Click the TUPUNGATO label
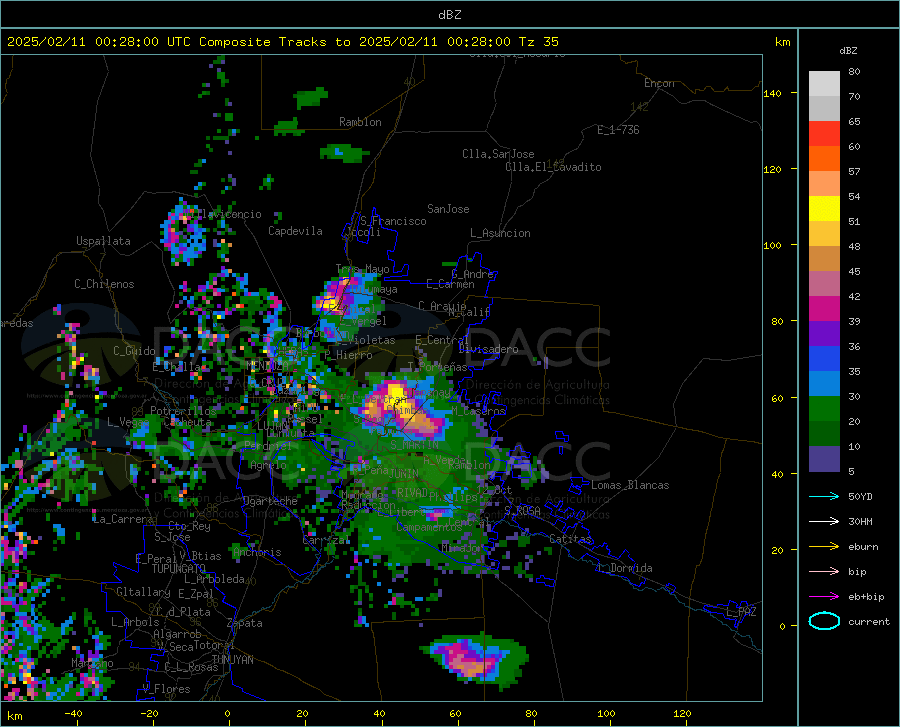900x727 pixels. click(x=179, y=569)
